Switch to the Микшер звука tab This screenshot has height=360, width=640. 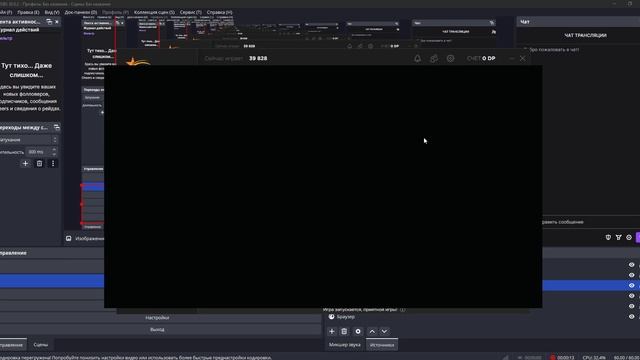click(x=344, y=345)
